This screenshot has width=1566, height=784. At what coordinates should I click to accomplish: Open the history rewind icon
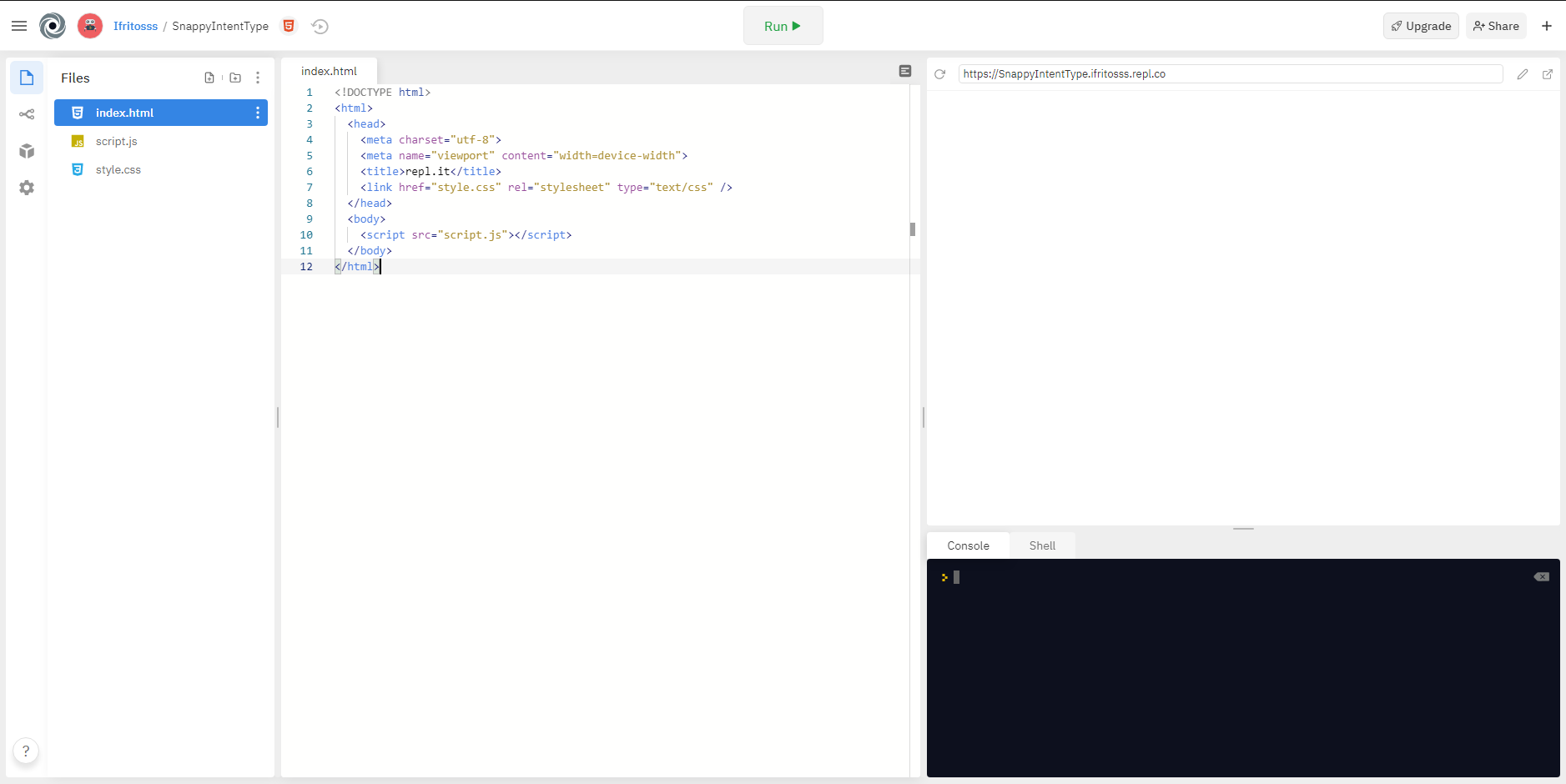point(320,26)
